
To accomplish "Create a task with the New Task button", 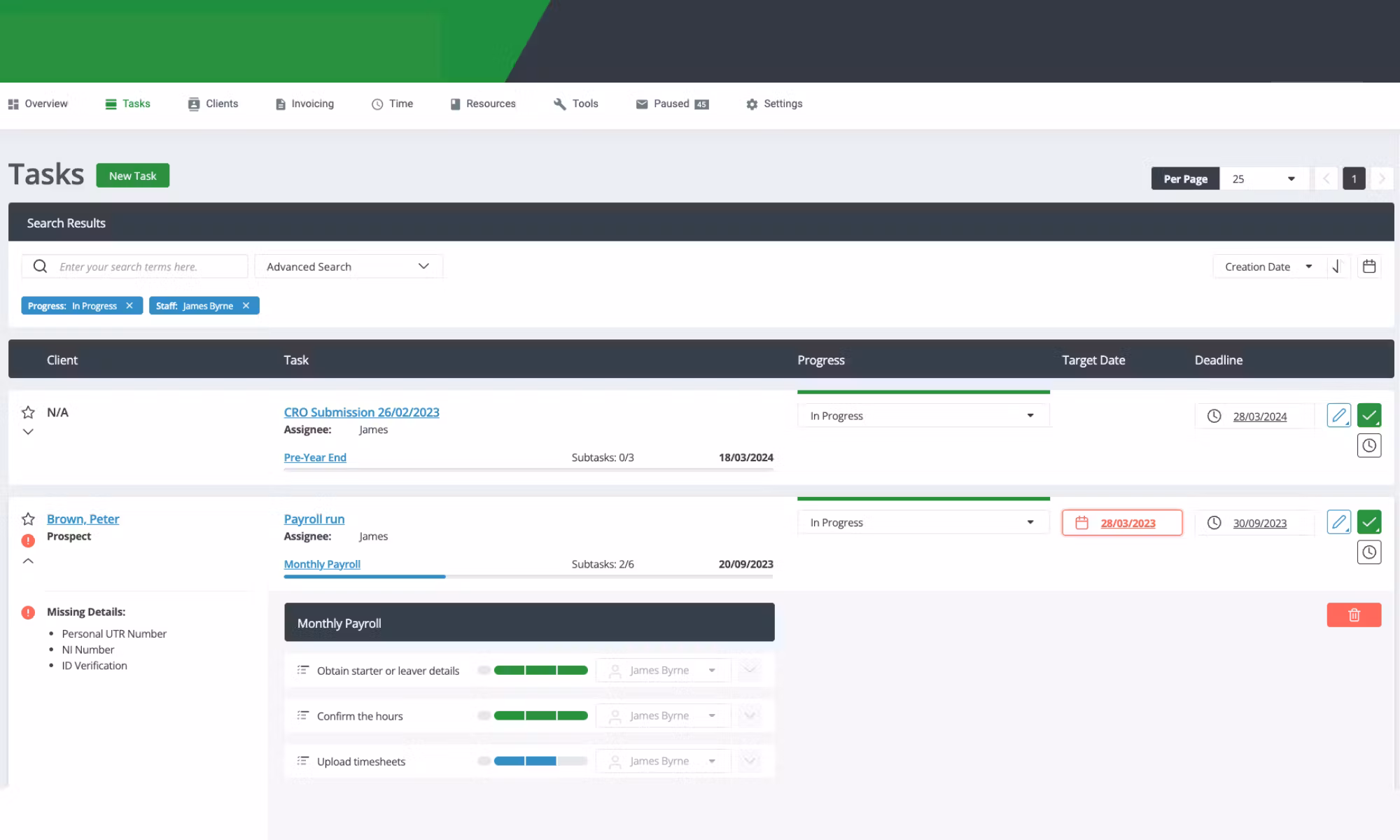I will (133, 175).
